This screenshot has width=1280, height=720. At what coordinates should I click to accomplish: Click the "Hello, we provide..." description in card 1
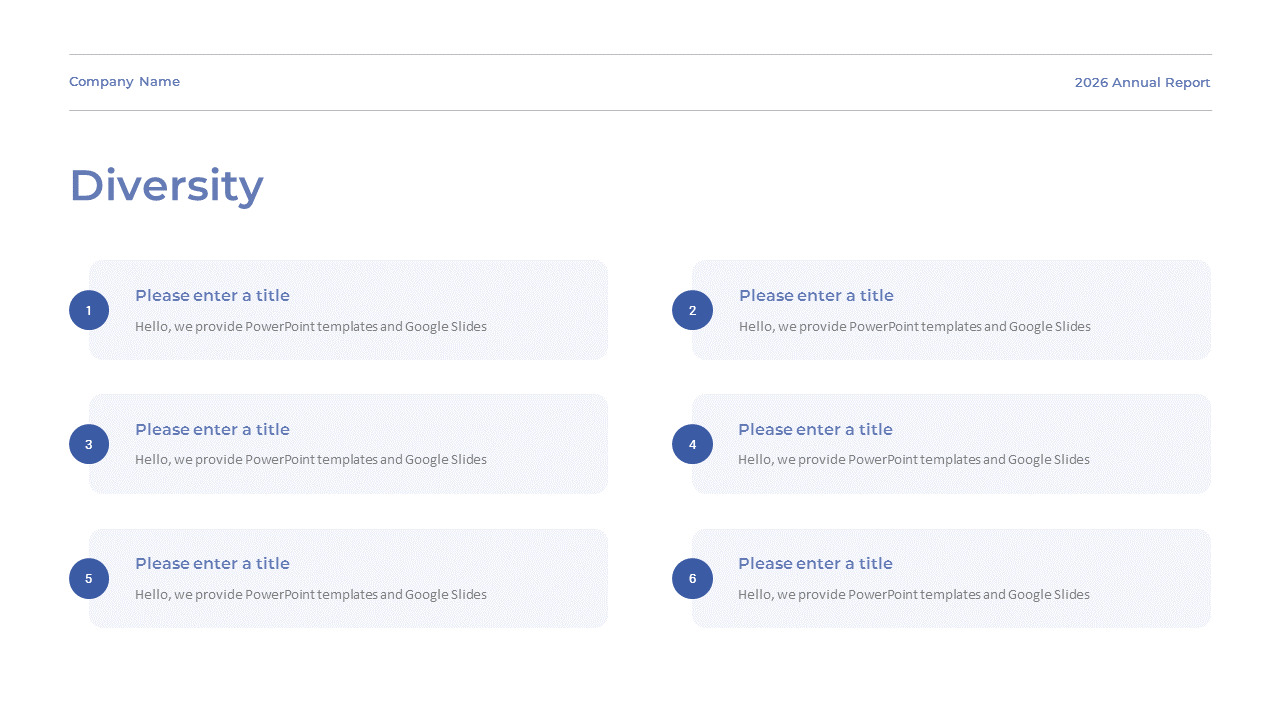[x=311, y=327]
